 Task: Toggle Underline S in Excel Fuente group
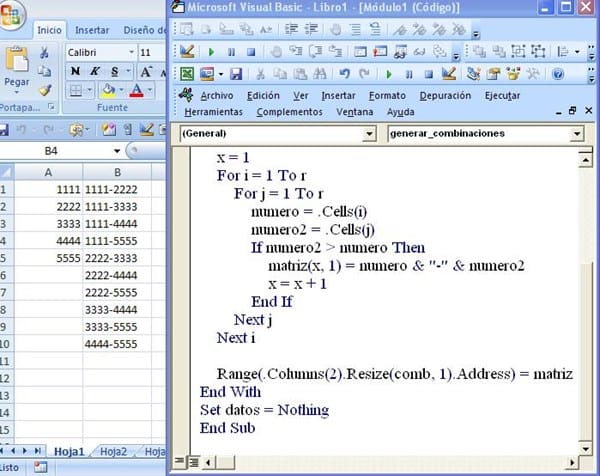click(x=114, y=71)
